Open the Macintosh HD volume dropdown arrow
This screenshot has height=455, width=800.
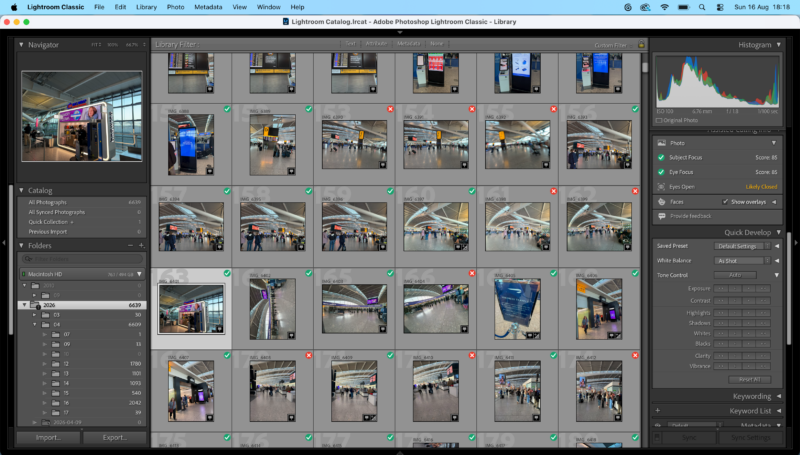tap(139, 274)
